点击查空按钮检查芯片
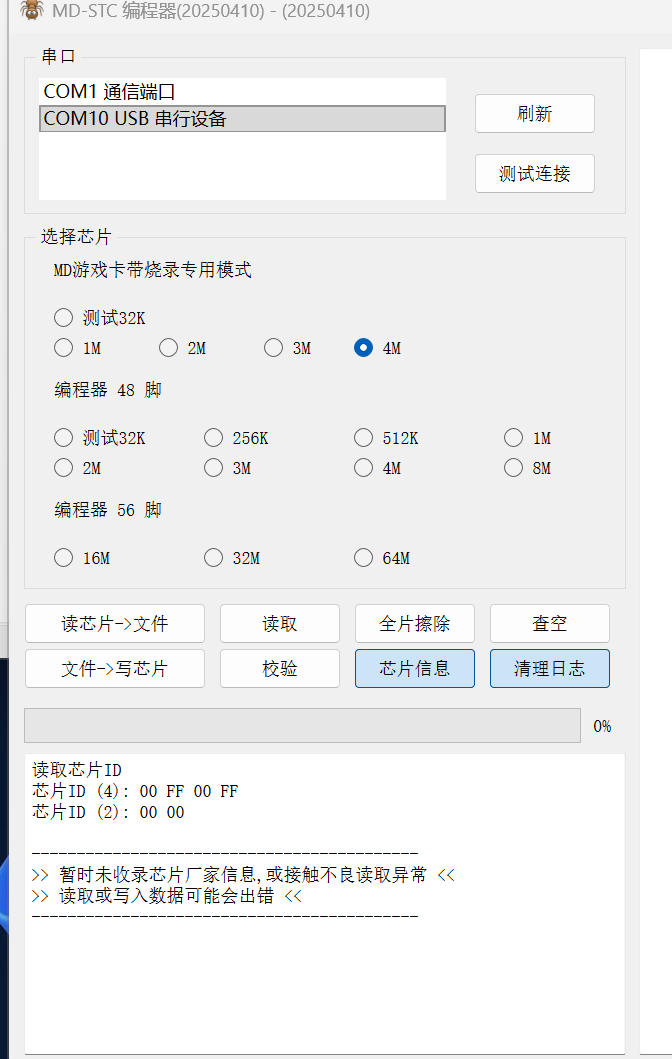 (549, 623)
